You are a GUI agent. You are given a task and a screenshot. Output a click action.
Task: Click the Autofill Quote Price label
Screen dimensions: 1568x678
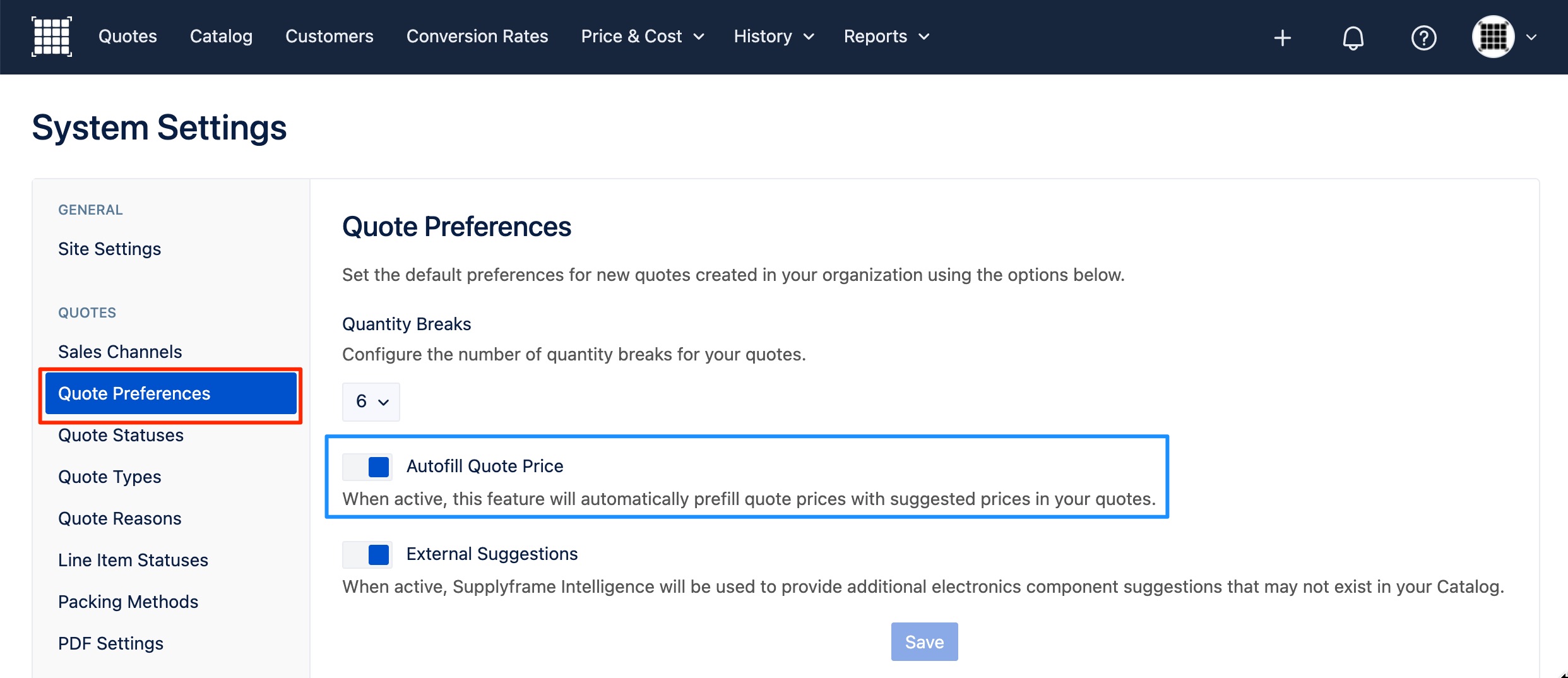click(485, 466)
